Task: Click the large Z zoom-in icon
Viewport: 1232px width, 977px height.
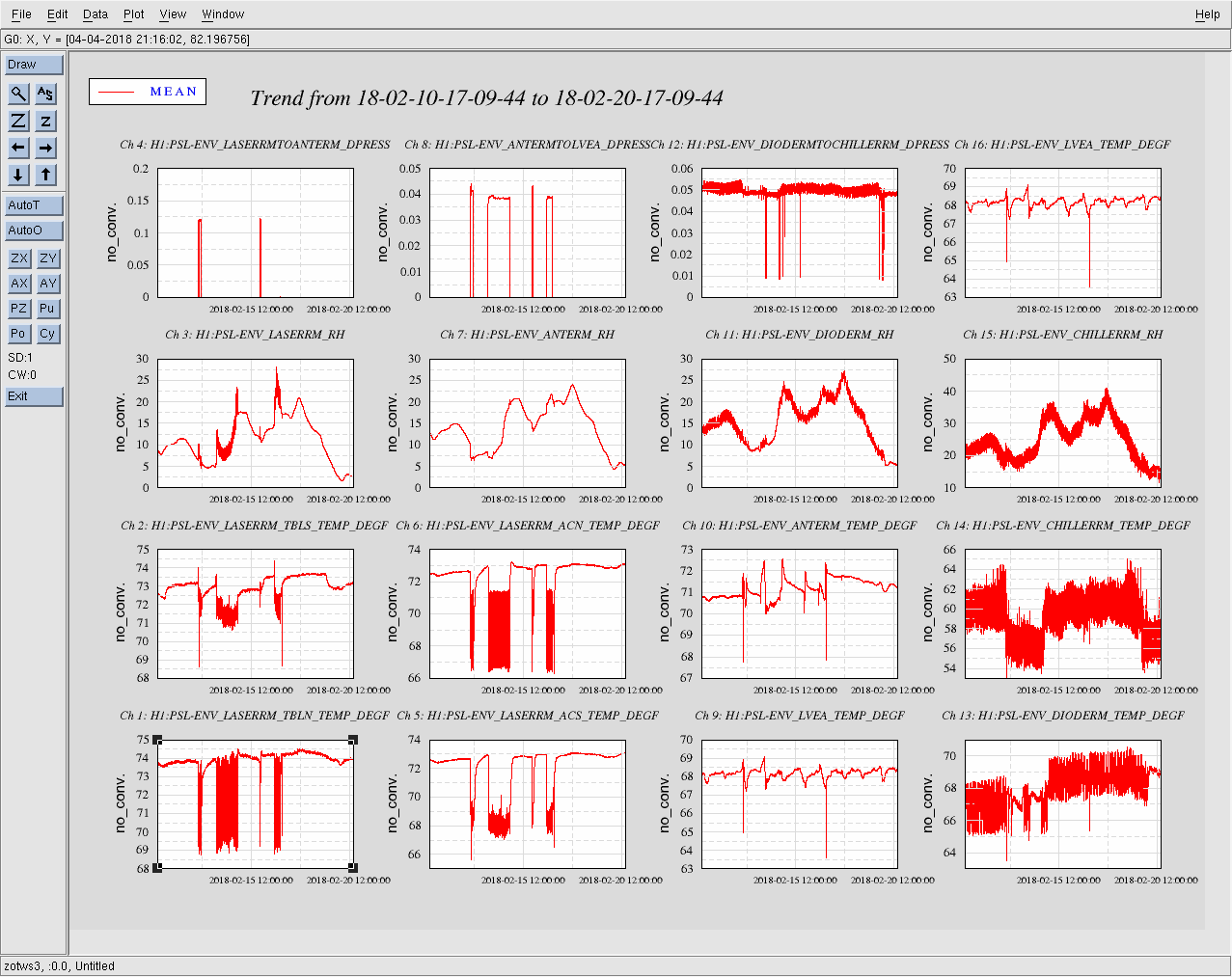Action: pyautogui.click(x=18, y=121)
